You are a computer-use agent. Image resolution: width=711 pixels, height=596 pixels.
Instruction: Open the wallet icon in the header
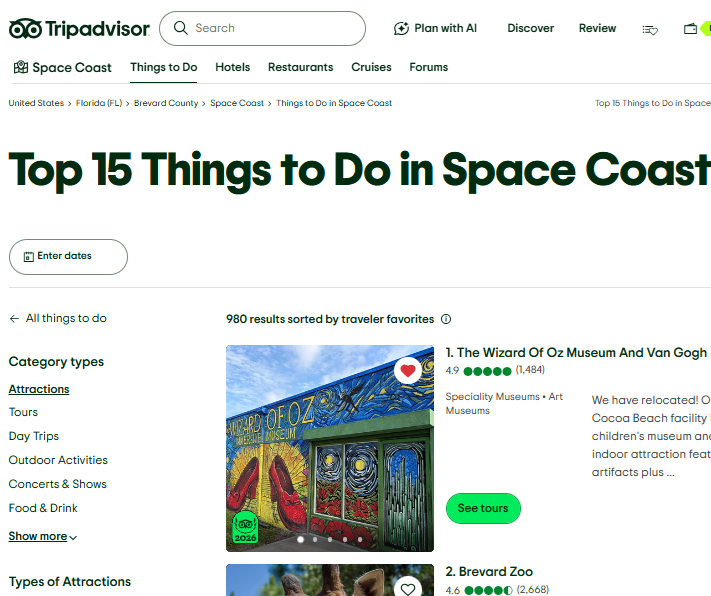690,29
